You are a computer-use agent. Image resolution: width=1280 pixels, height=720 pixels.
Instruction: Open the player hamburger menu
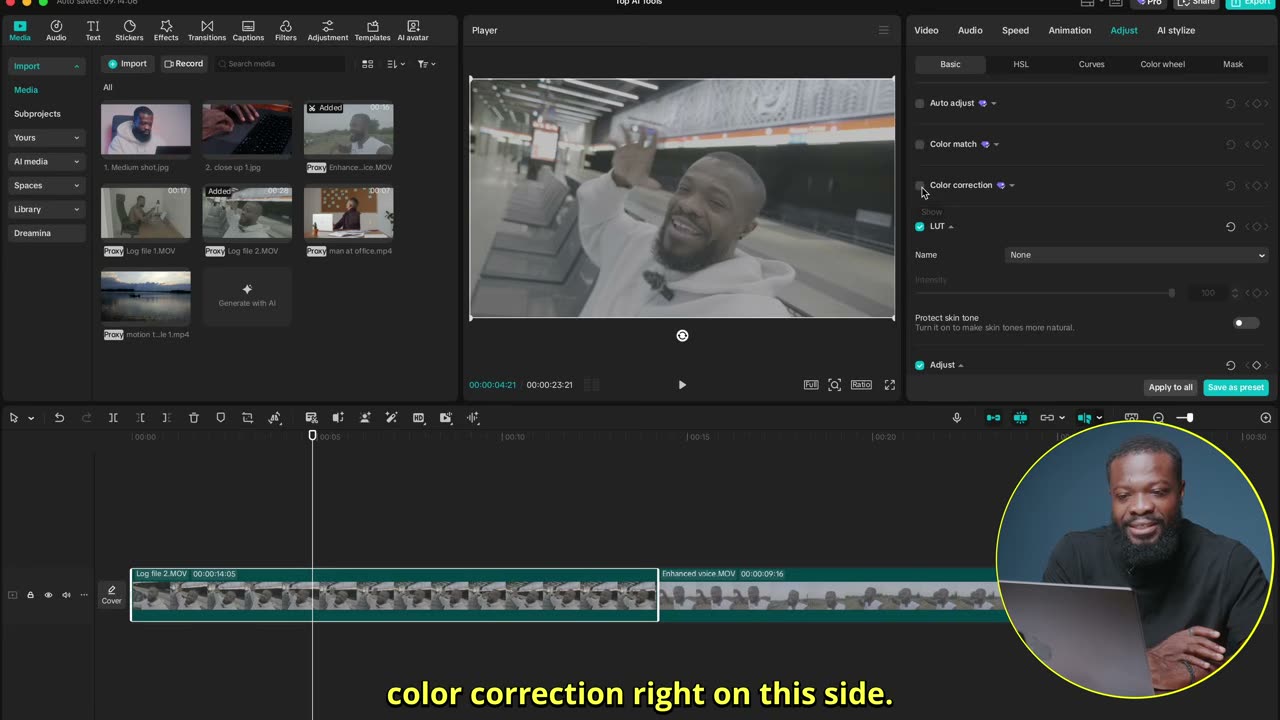[x=883, y=30]
